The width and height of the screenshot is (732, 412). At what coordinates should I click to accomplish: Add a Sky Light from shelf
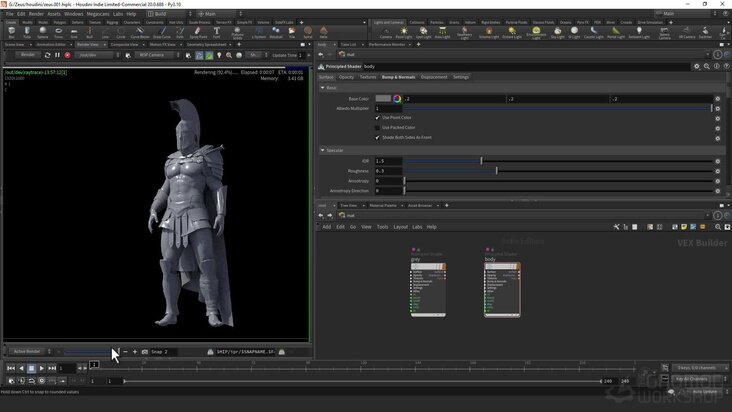point(557,32)
